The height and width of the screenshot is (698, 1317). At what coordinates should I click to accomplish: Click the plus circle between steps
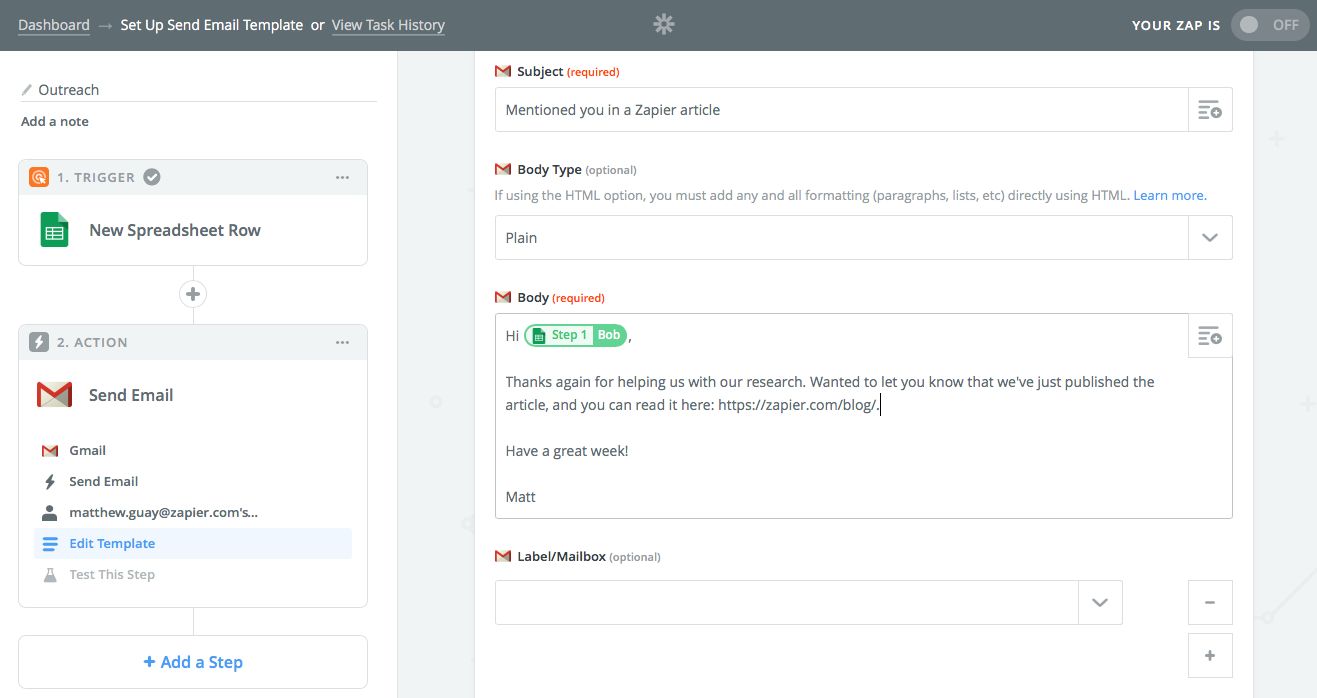[x=193, y=294]
